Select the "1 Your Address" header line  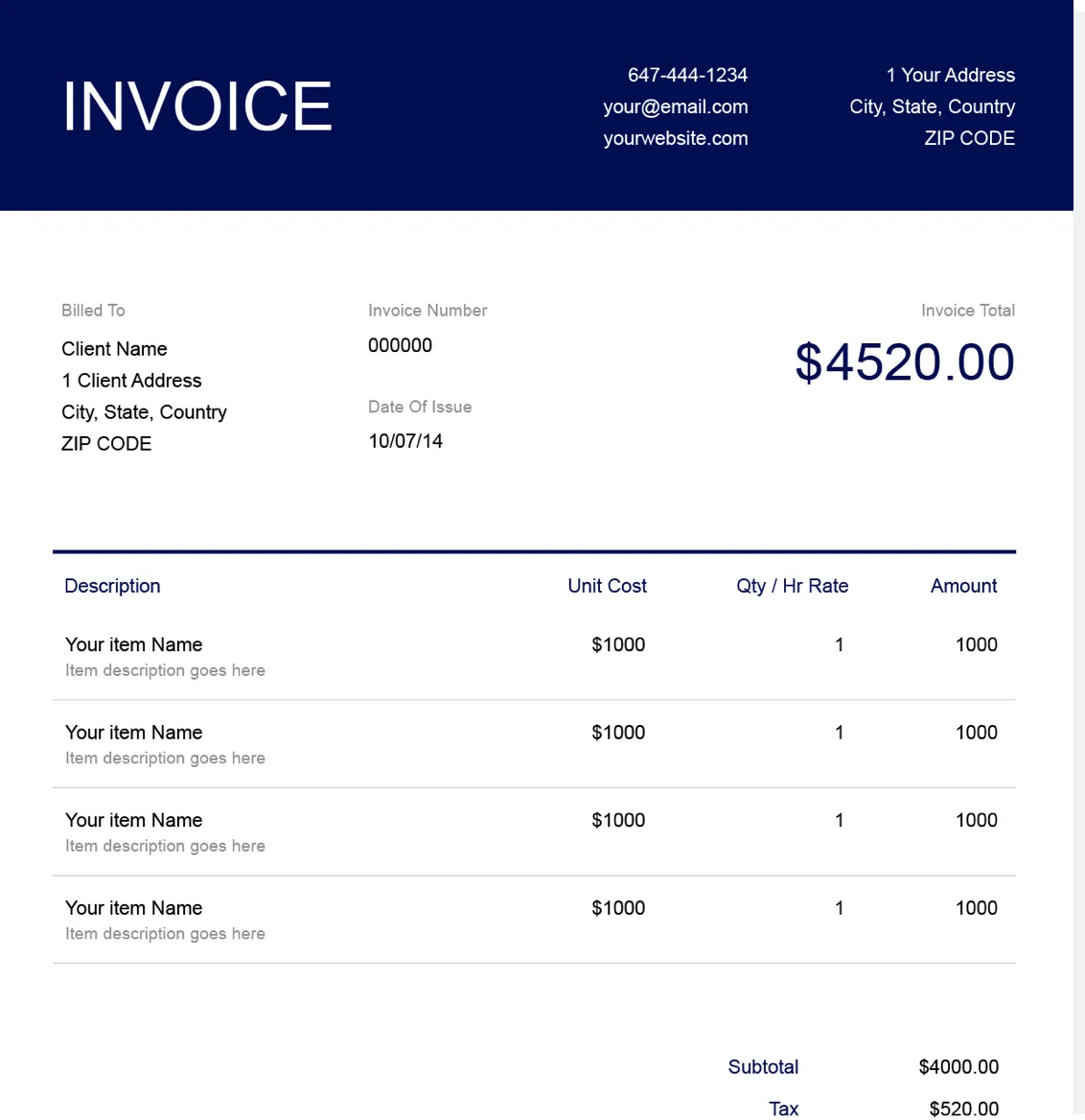click(x=950, y=75)
